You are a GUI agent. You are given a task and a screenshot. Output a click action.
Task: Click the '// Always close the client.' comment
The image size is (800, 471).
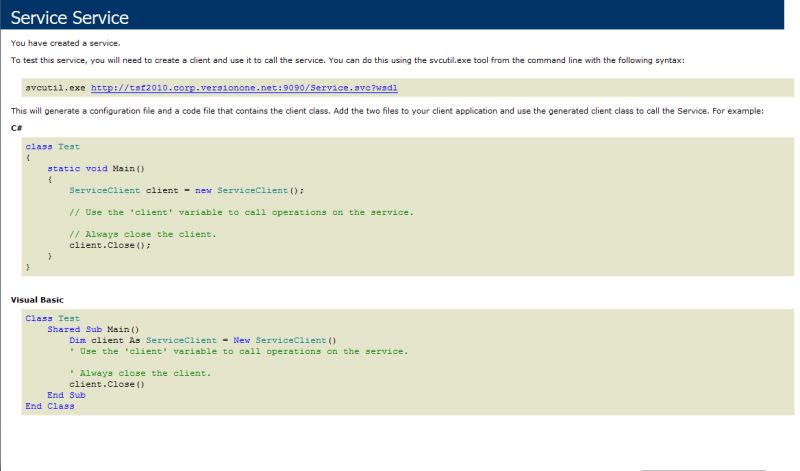coord(143,234)
